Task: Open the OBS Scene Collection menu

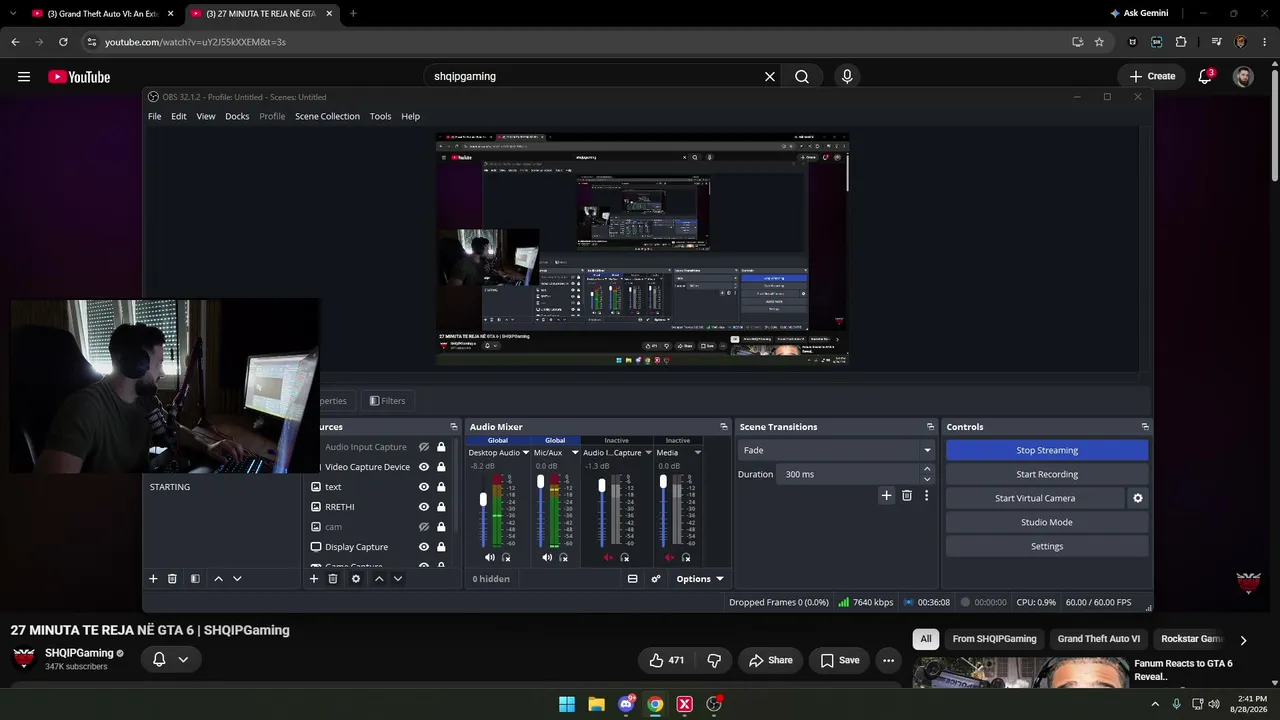Action: tap(327, 116)
